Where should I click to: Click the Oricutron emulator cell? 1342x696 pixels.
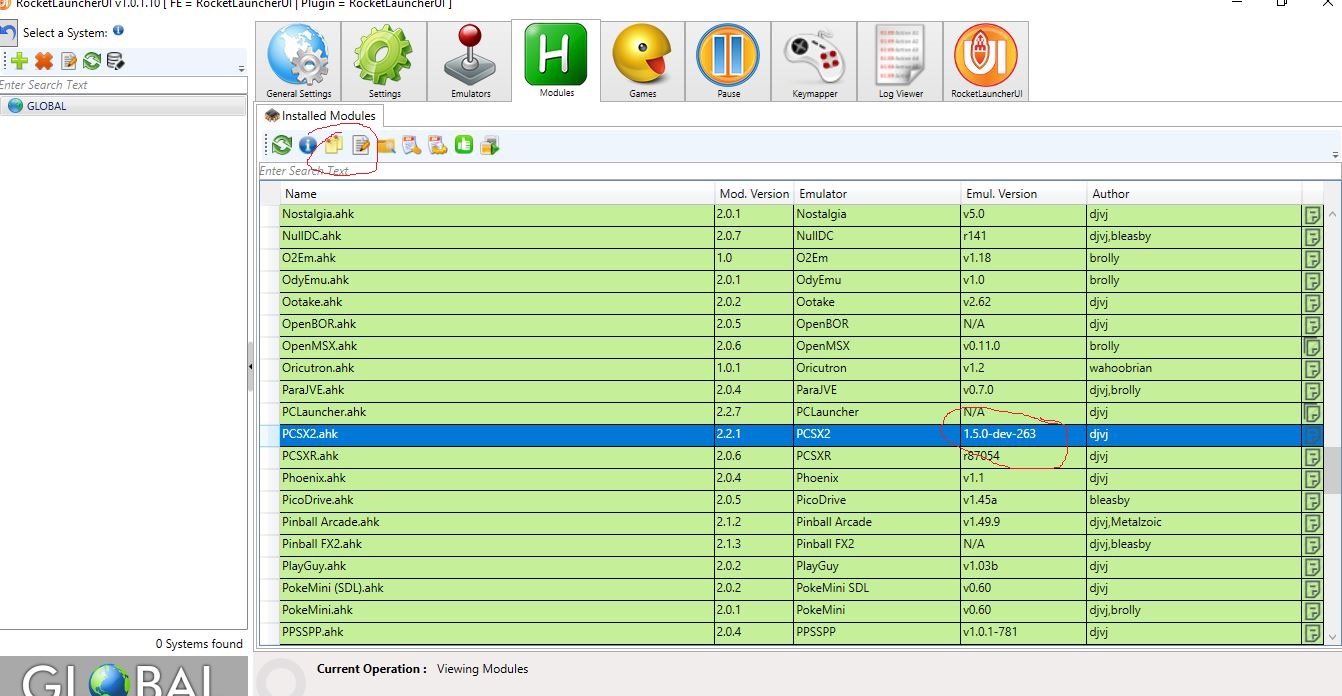point(877,368)
